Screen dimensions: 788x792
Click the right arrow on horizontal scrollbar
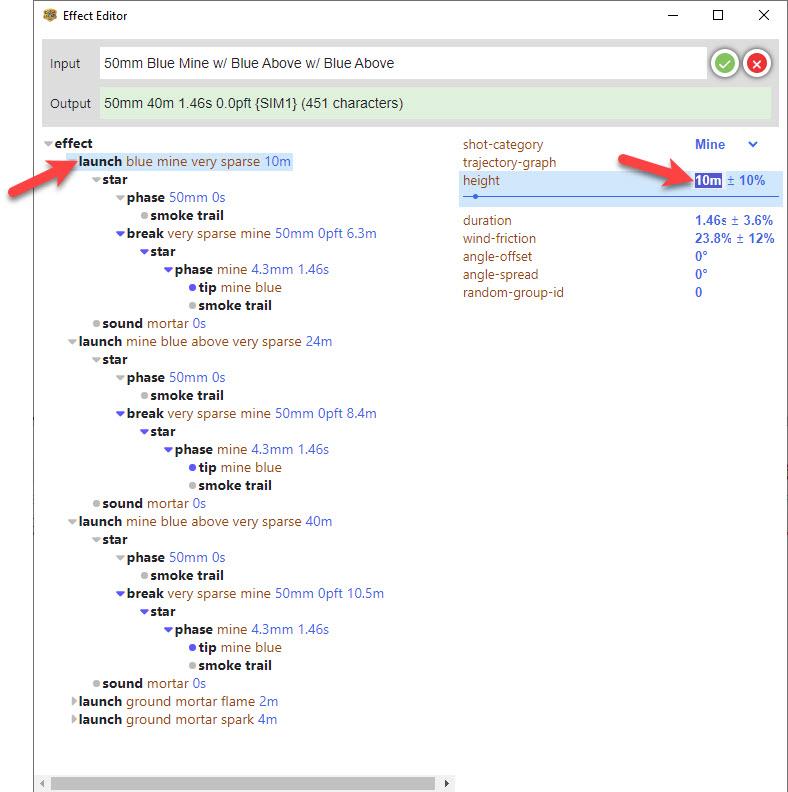pos(447,783)
